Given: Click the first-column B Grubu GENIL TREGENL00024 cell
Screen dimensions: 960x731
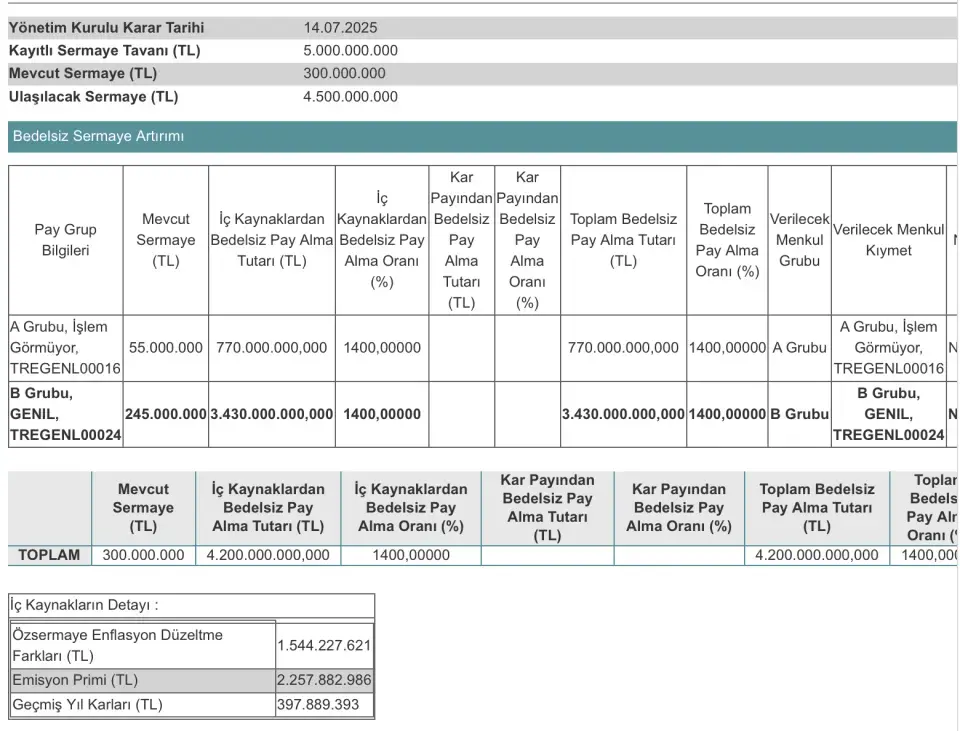Looking at the screenshot, I should [65, 414].
